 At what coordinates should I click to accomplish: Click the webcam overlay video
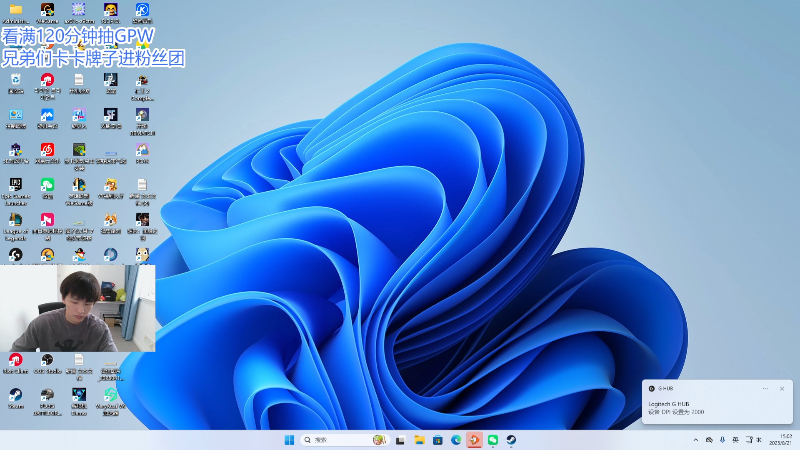point(78,308)
